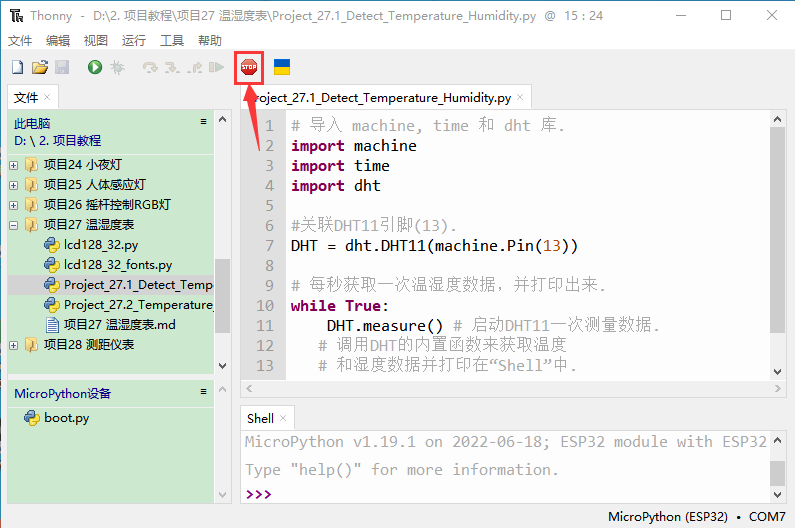The width and height of the screenshot is (795, 528).
Task: Open the boot.py file on the device
Action: coord(66,418)
